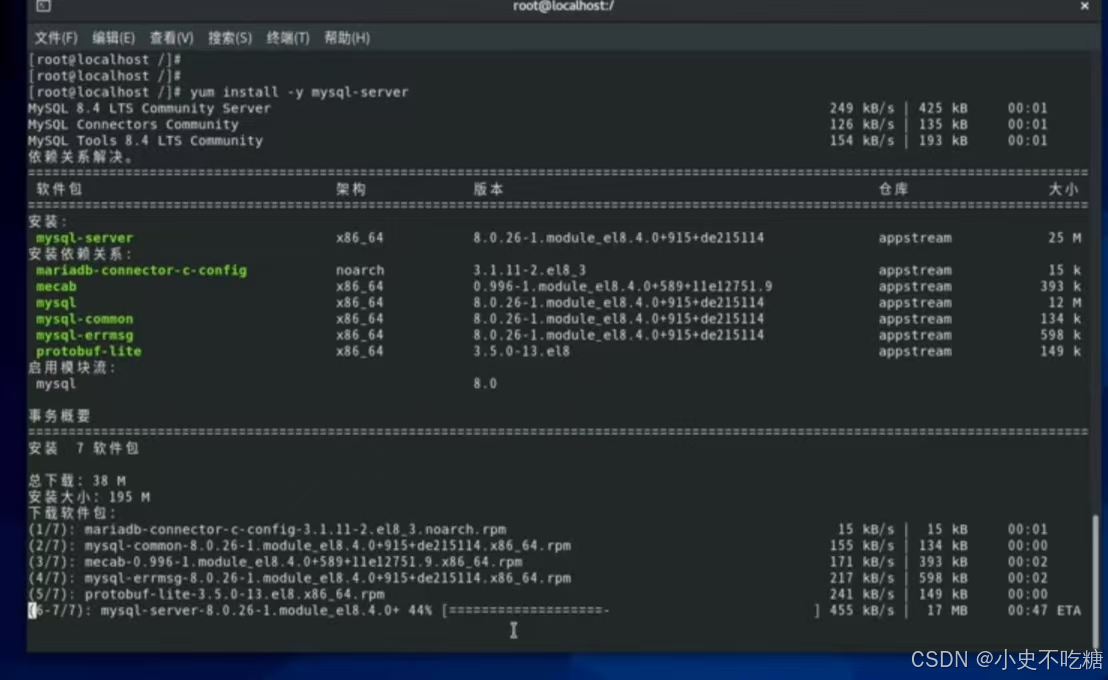
Task: Click the green mecab package name
Action: (56, 287)
